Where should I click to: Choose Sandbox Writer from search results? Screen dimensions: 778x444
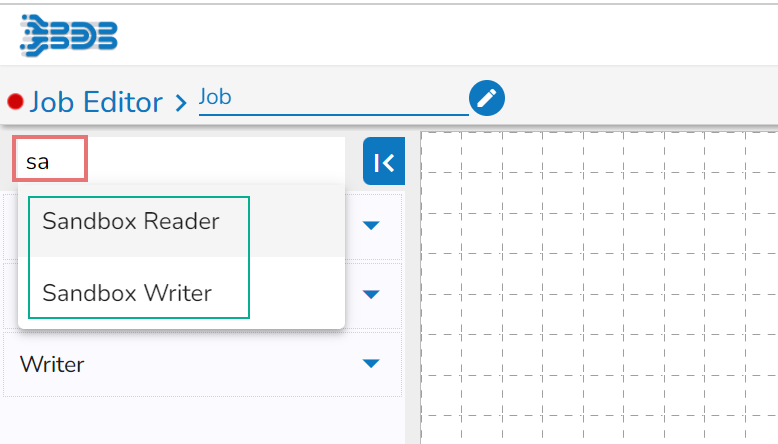click(x=127, y=293)
